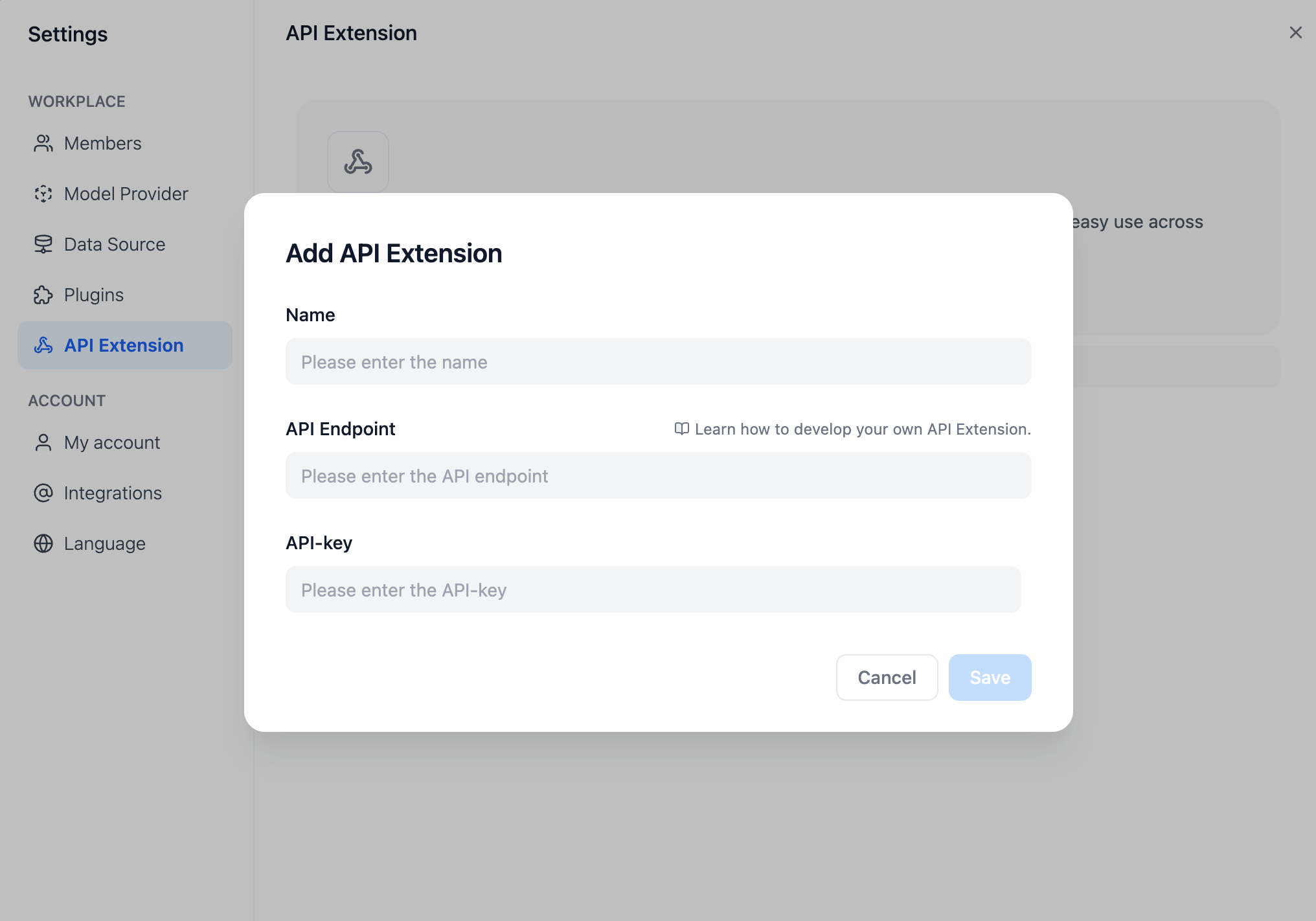Click the API Extension webhook sidebar icon

coord(43,345)
